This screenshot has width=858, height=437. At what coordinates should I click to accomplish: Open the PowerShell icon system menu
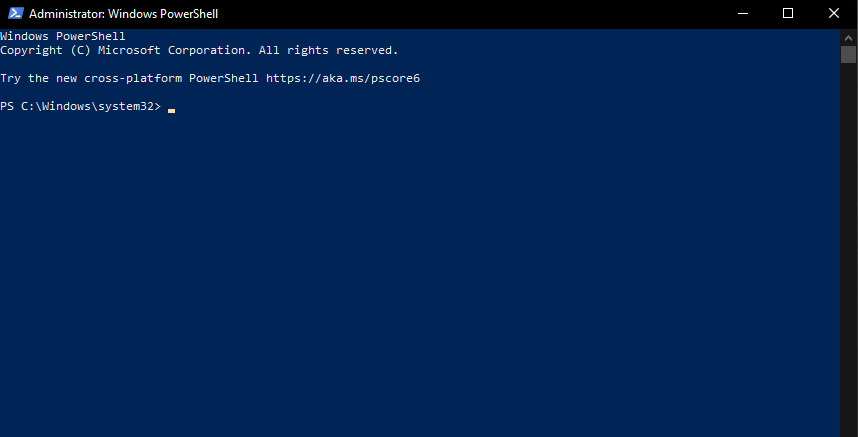pyautogui.click(x=14, y=14)
